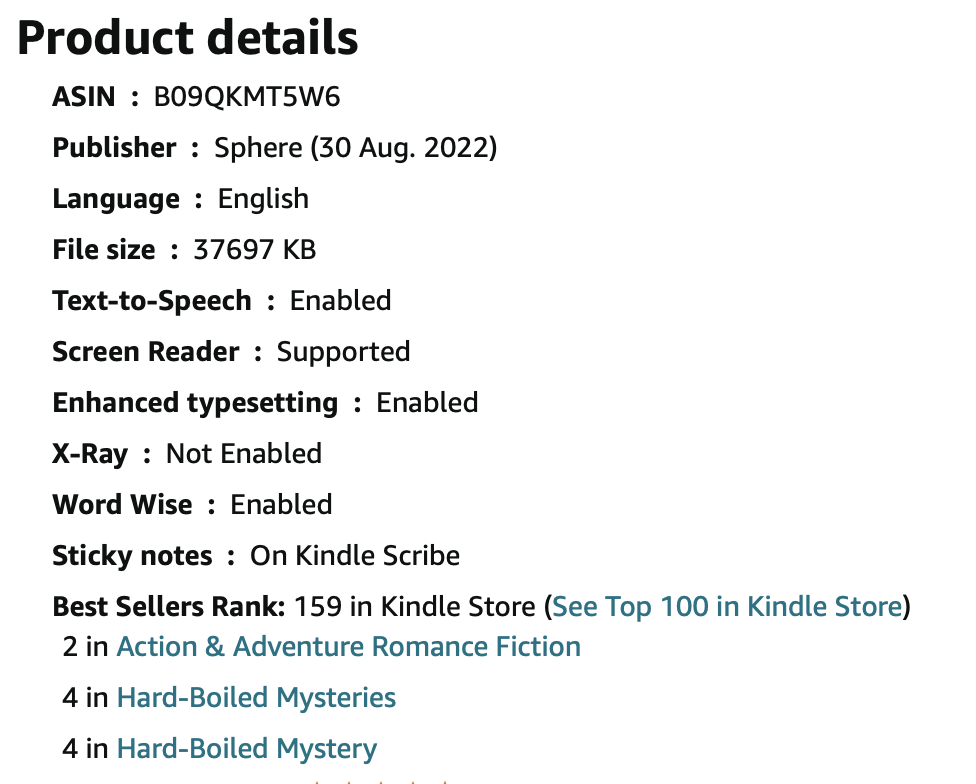The height and width of the screenshot is (784, 976).
Task: Click the Word Wise label
Action: pyautogui.click(x=123, y=505)
